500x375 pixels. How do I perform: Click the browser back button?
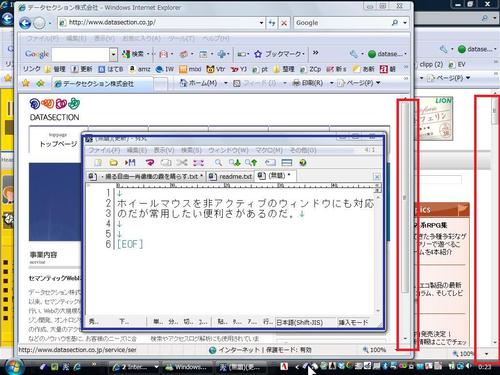click(x=25, y=23)
